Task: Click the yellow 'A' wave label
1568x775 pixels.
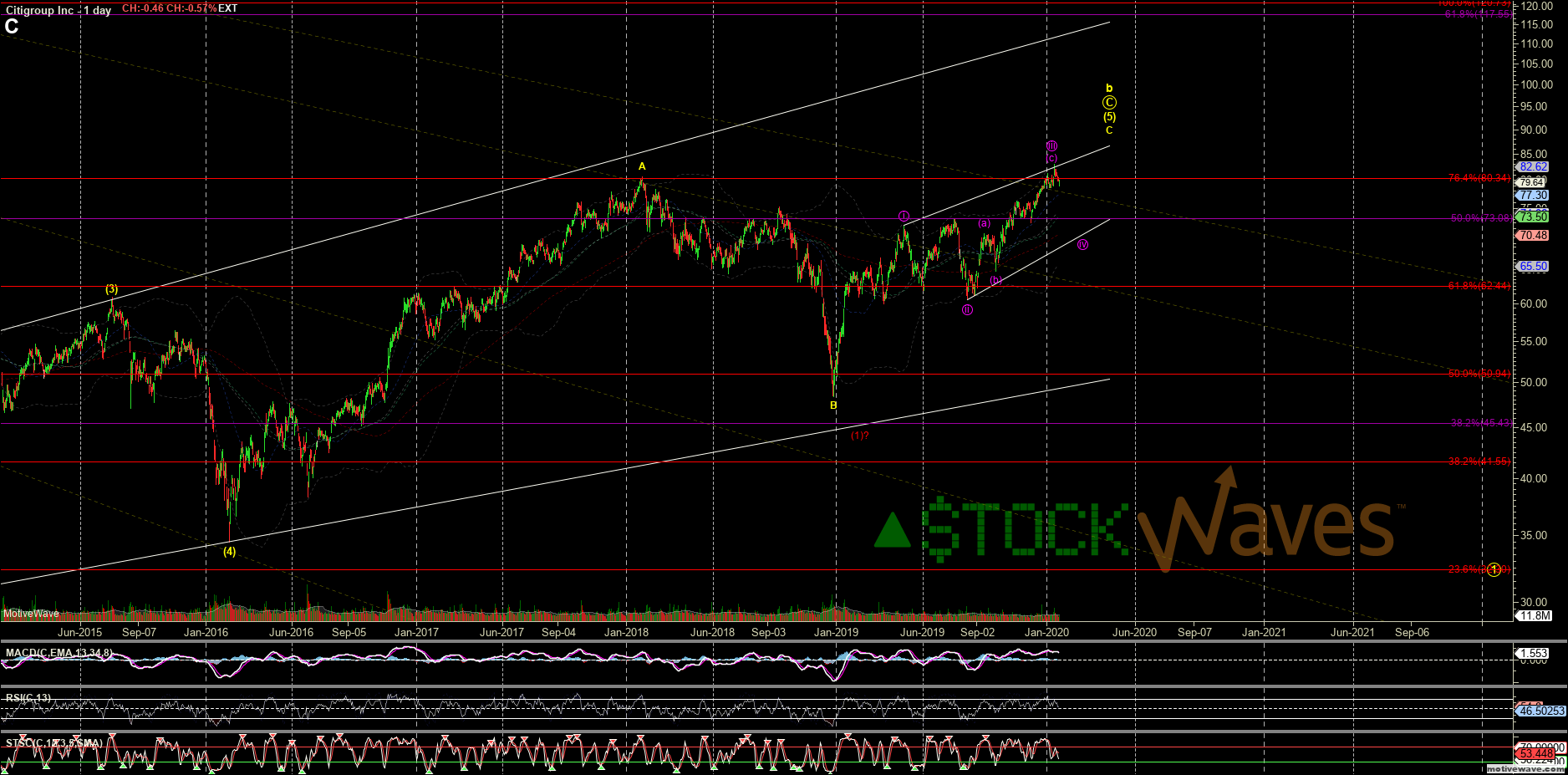Action: 642,167
